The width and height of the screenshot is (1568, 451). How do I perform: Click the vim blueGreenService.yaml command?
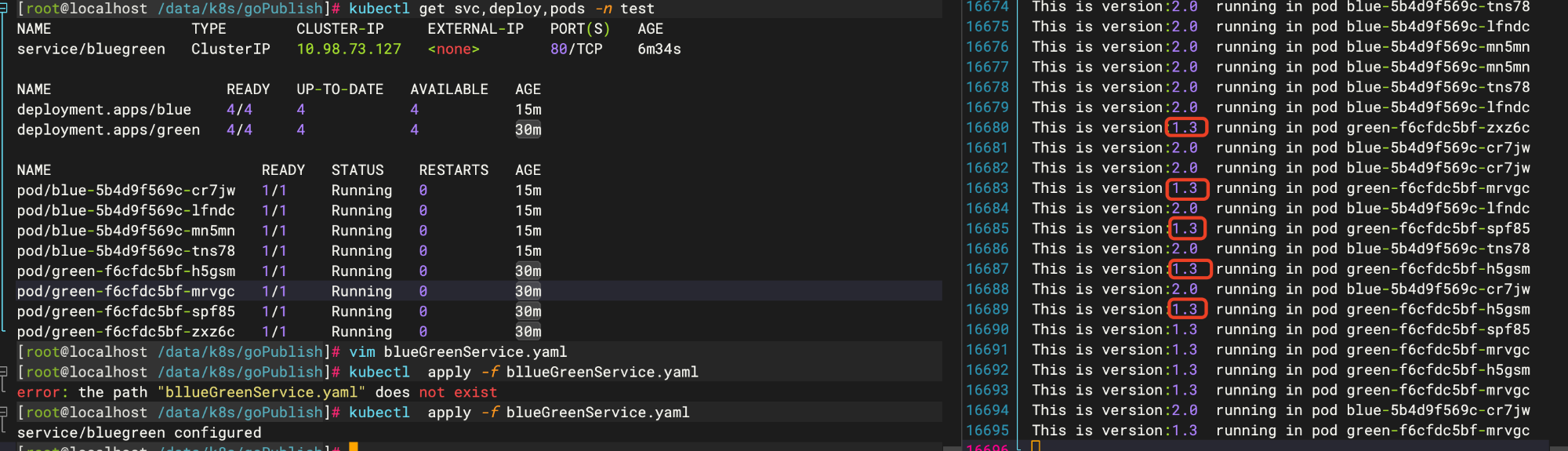click(x=458, y=352)
